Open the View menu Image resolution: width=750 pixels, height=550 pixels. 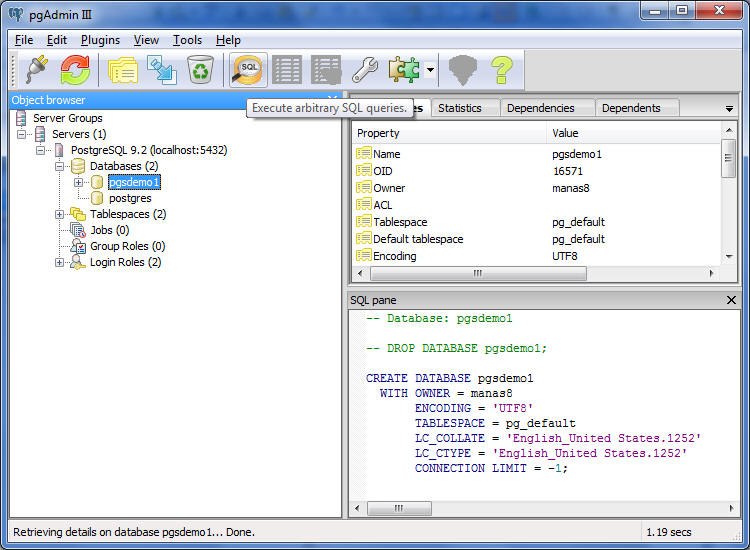tap(146, 40)
